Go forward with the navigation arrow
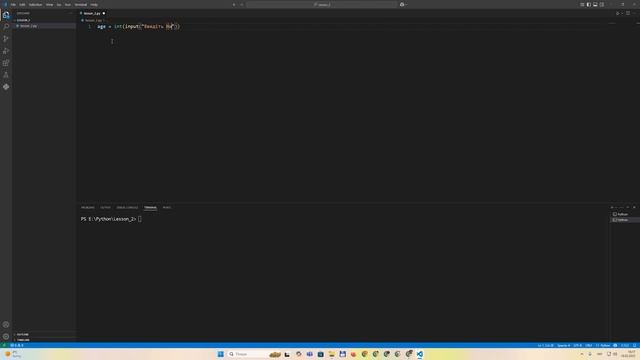Viewport: 640px width, 360px height. click(x=242, y=4)
